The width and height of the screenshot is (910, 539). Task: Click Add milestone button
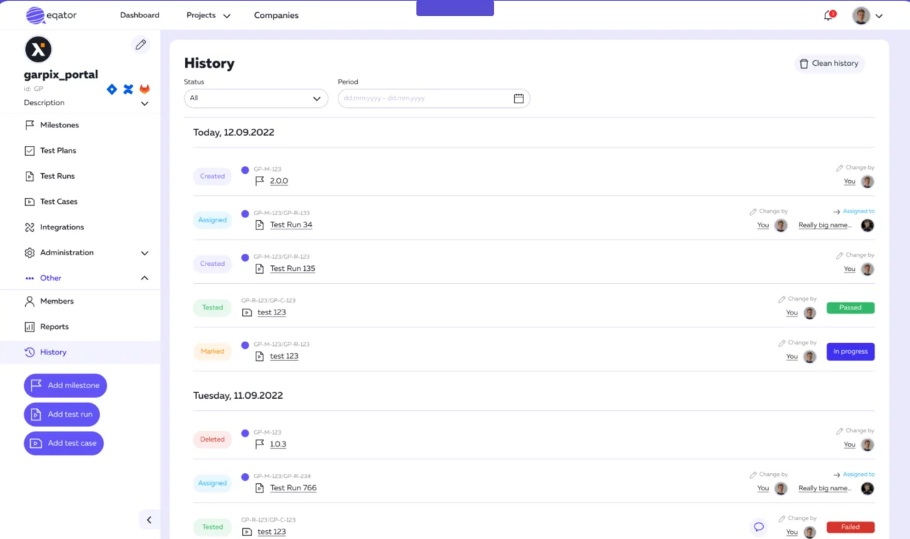(x=66, y=385)
